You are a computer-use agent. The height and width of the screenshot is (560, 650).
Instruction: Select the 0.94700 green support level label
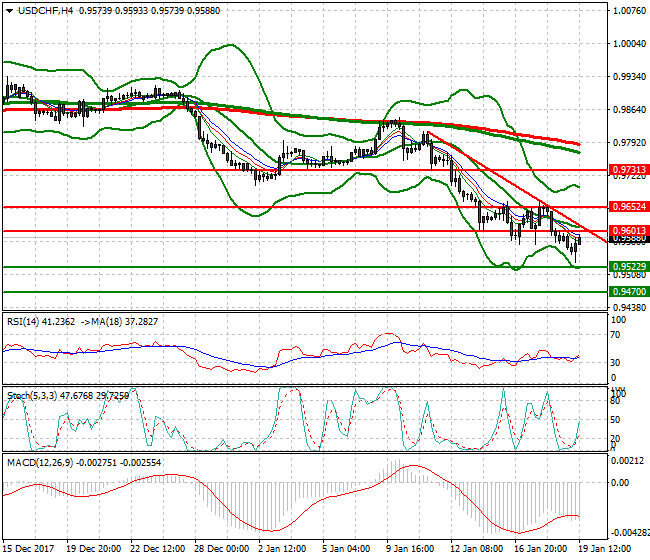(629, 291)
